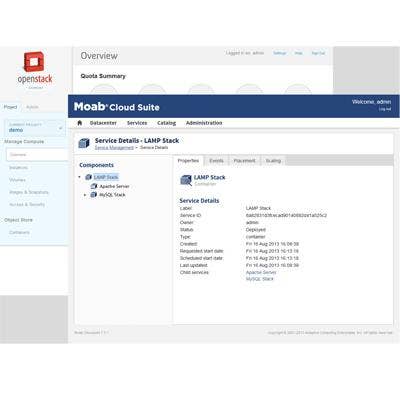The width and height of the screenshot is (400, 400).
Task: Click the LAMP Stack tree node icon
Action: [x=89, y=177]
